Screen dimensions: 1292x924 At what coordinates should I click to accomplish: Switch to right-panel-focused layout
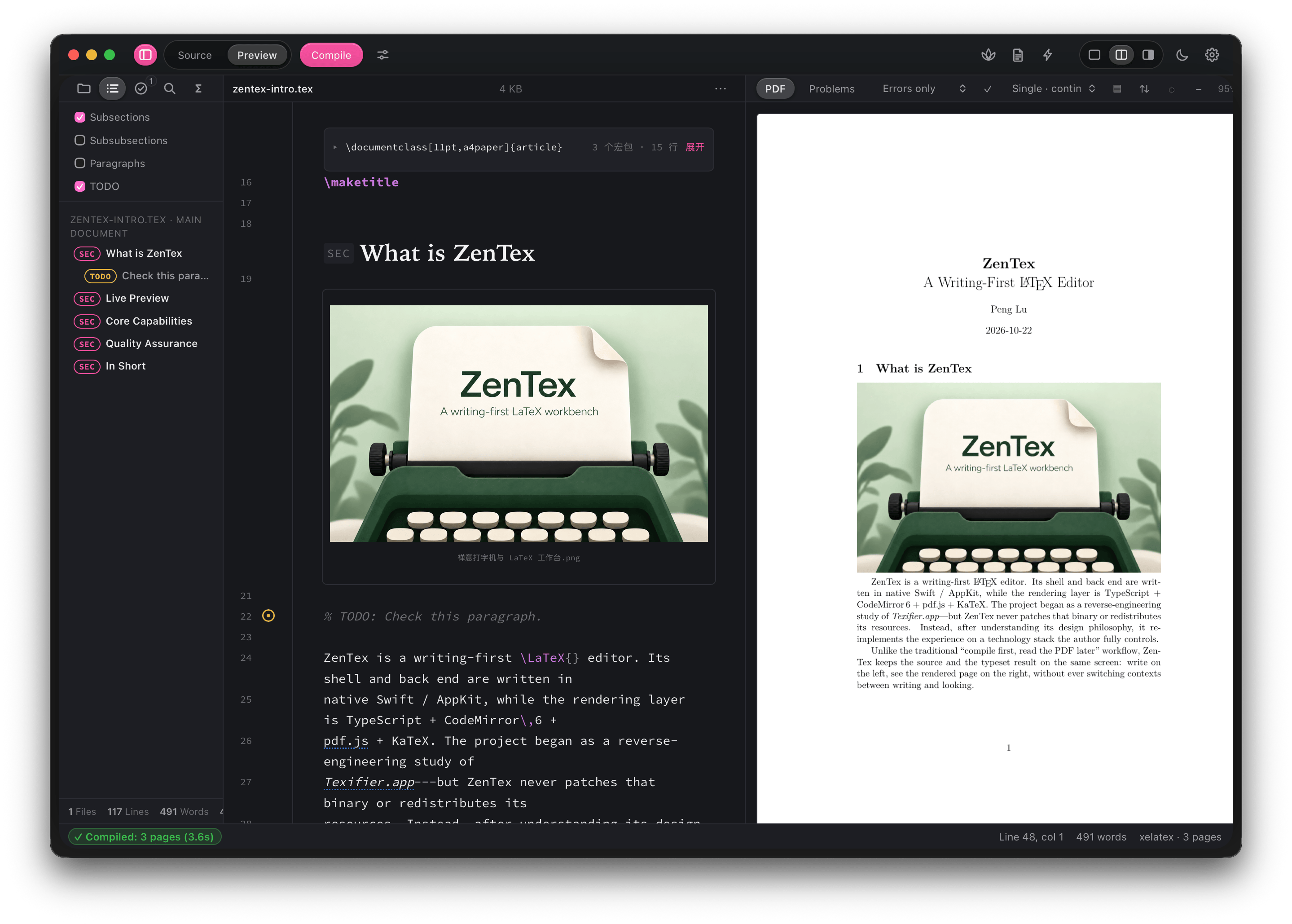click(x=1148, y=55)
